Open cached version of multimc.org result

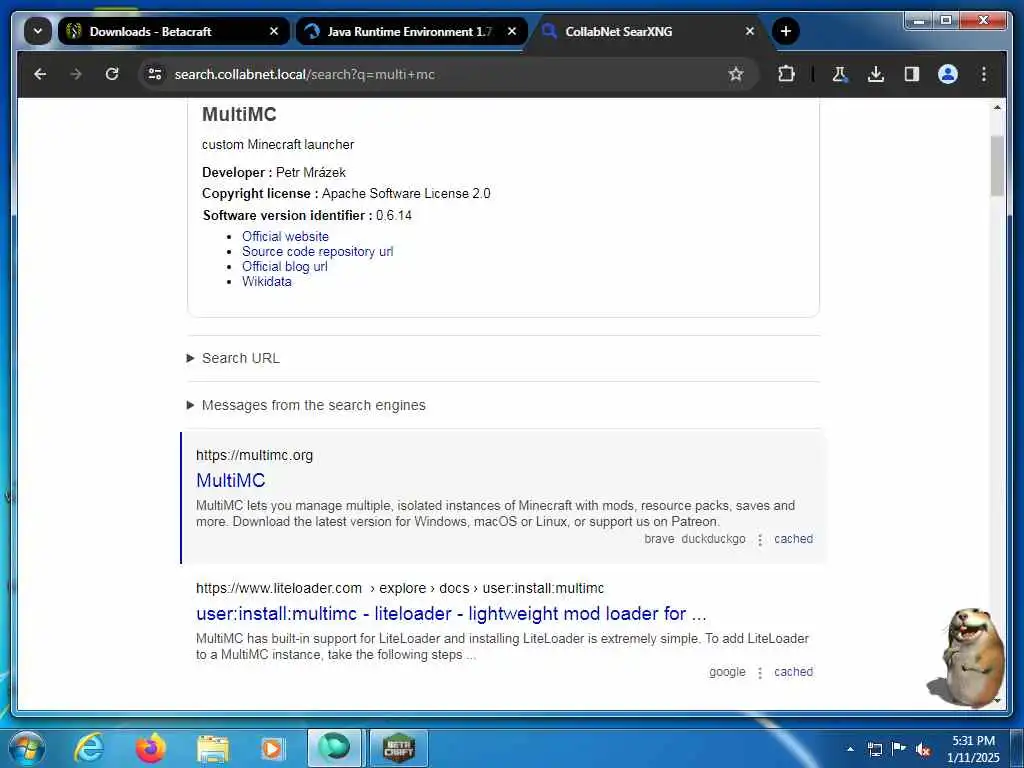[x=793, y=539]
